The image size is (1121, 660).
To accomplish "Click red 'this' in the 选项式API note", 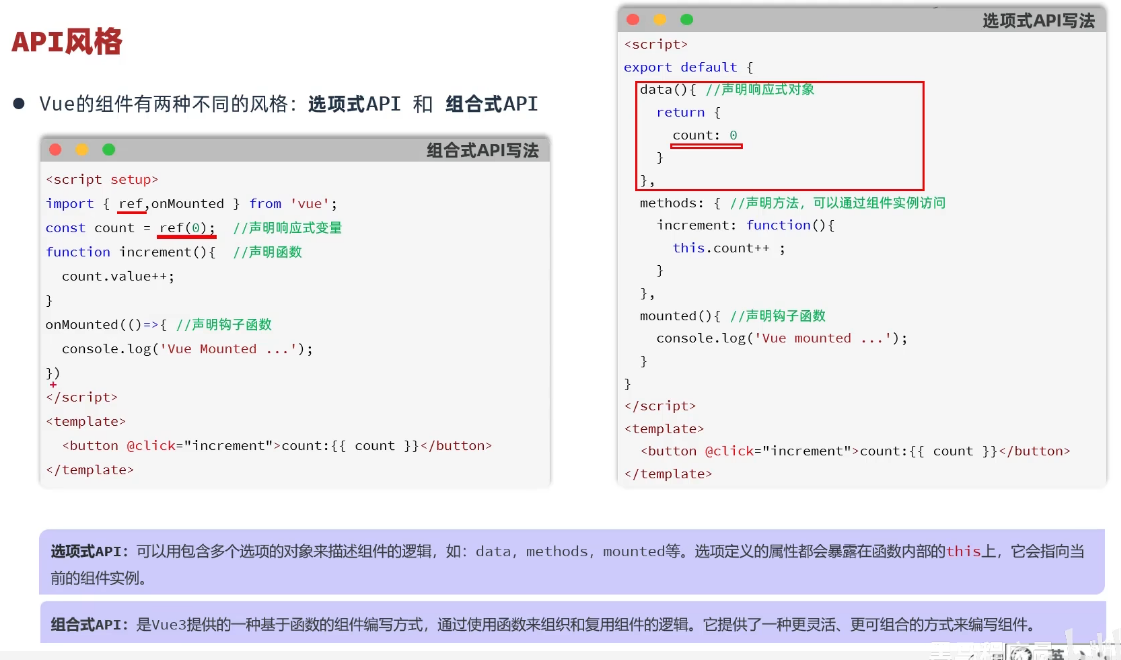I will 963,551.
